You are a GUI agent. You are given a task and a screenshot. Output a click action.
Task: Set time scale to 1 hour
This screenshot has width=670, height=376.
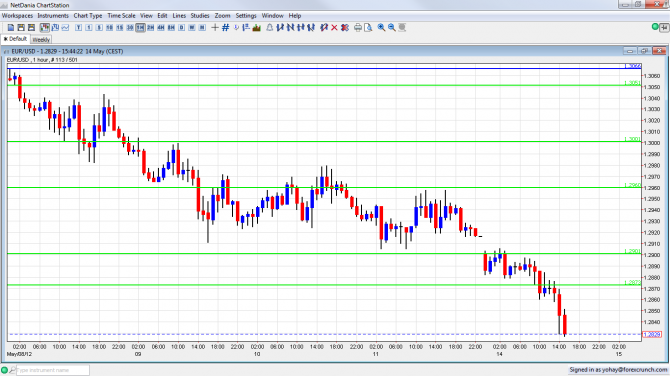[x=140, y=27]
